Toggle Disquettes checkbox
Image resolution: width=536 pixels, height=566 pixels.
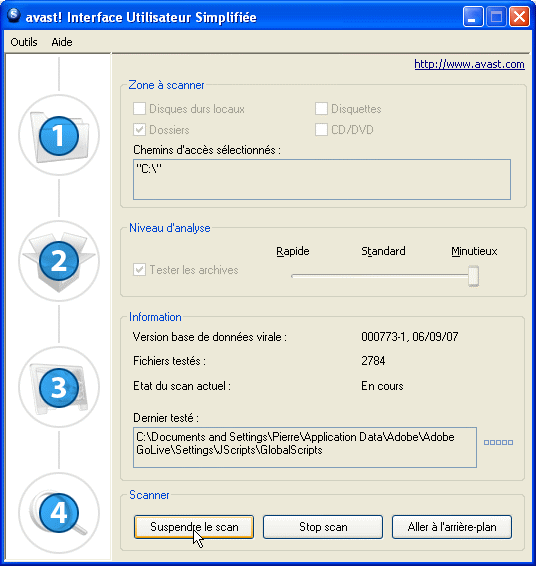(x=321, y=108)
